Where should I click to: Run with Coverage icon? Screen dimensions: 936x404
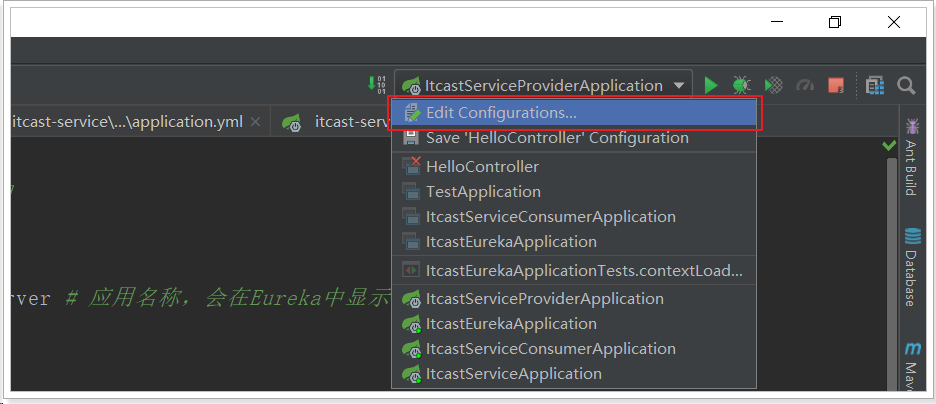point(773,86)
